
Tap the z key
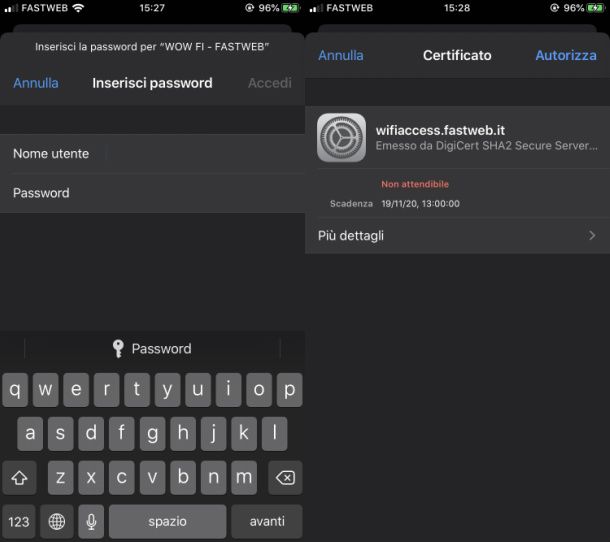click(x=60, y=478)
